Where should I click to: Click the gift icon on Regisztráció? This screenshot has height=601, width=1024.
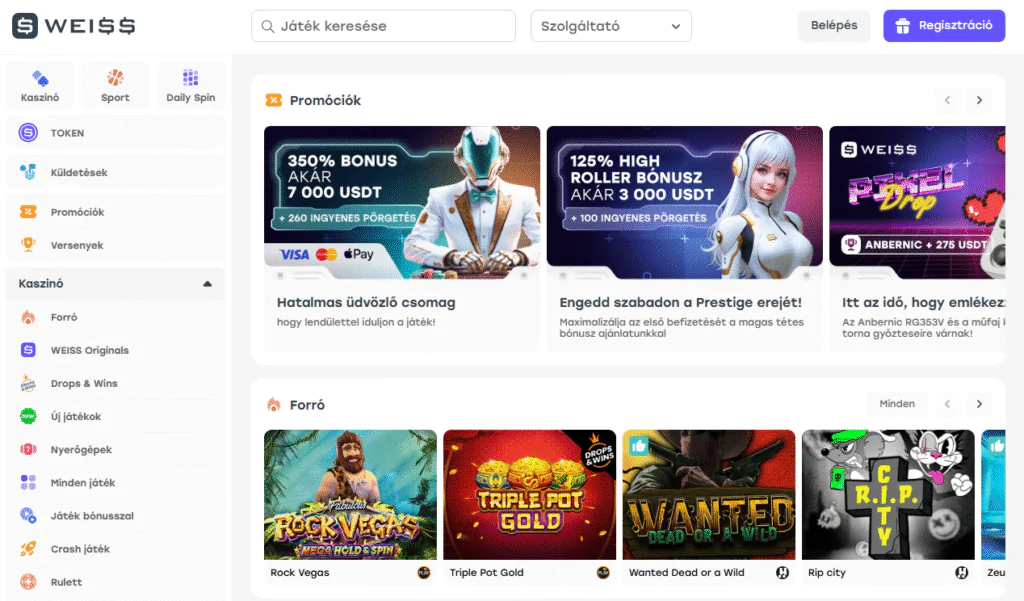click(x=903, y=26)
